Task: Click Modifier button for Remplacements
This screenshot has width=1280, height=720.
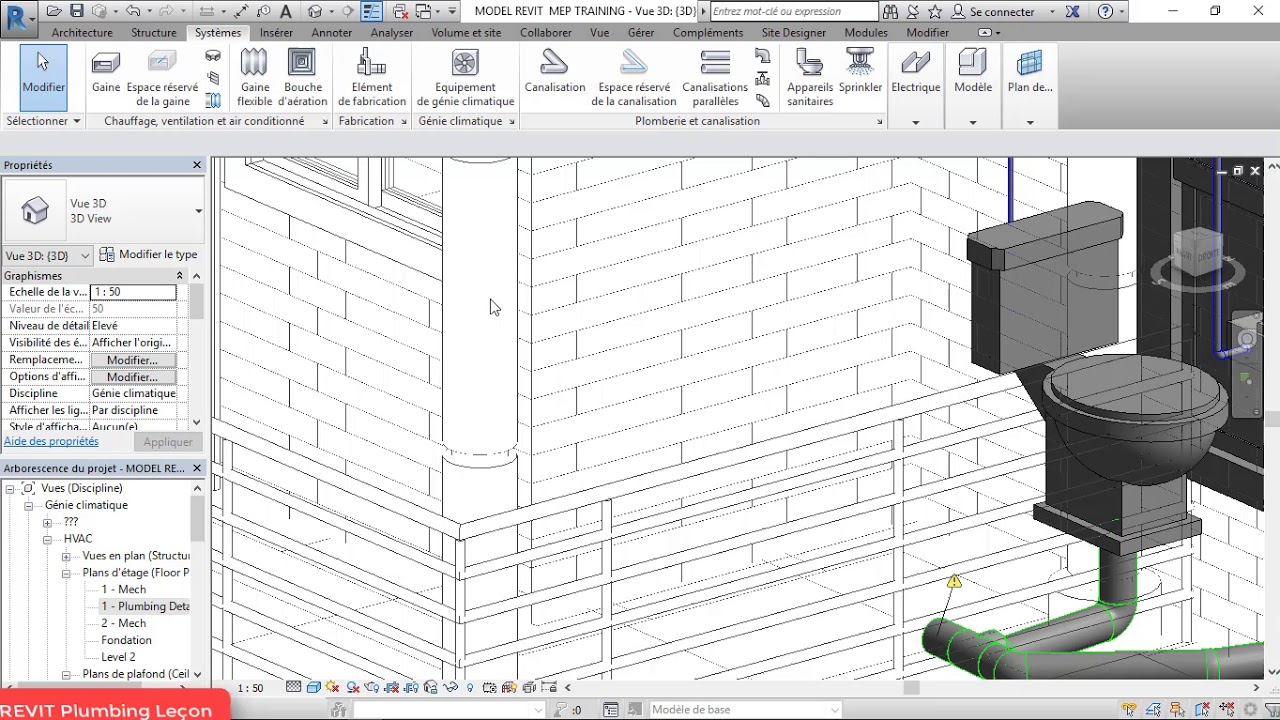Action: (132, 360)
